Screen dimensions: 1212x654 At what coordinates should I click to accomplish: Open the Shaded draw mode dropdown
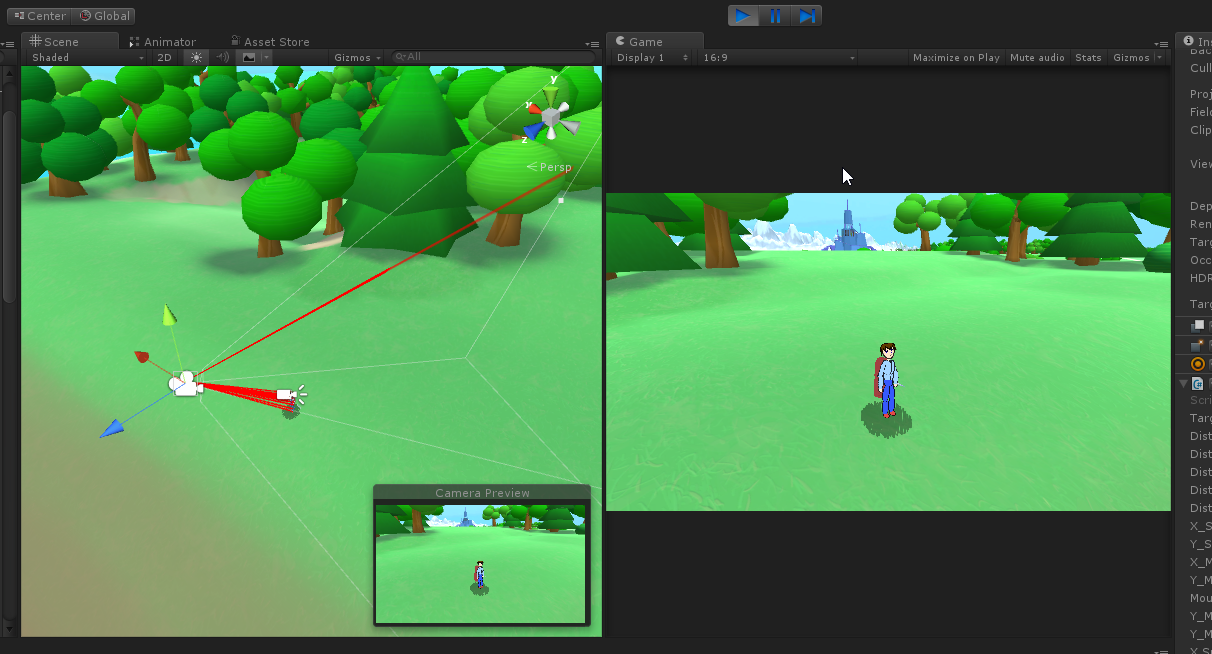[87, 58]
